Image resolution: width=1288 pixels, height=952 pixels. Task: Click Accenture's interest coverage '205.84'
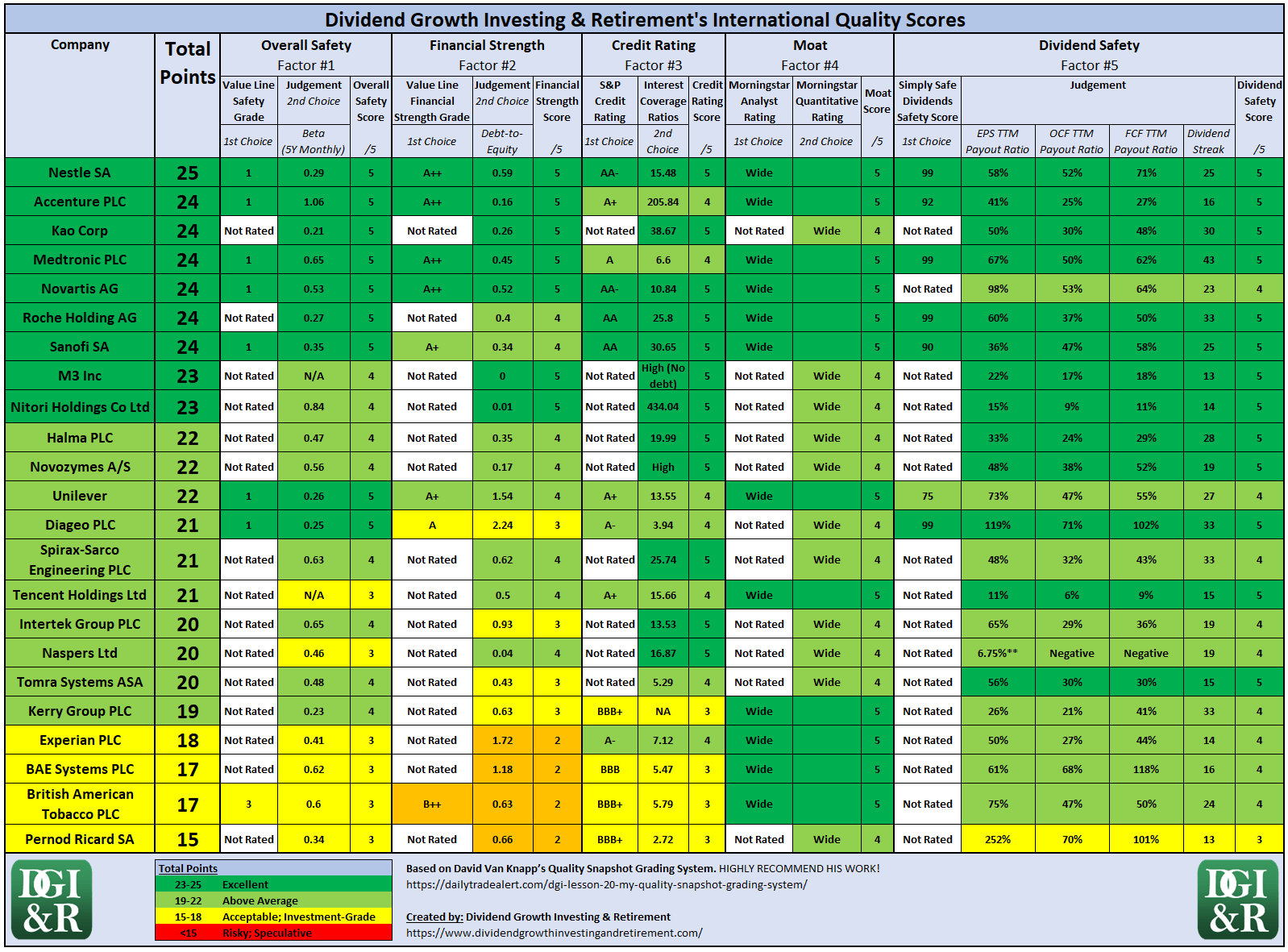pos(663,202)
